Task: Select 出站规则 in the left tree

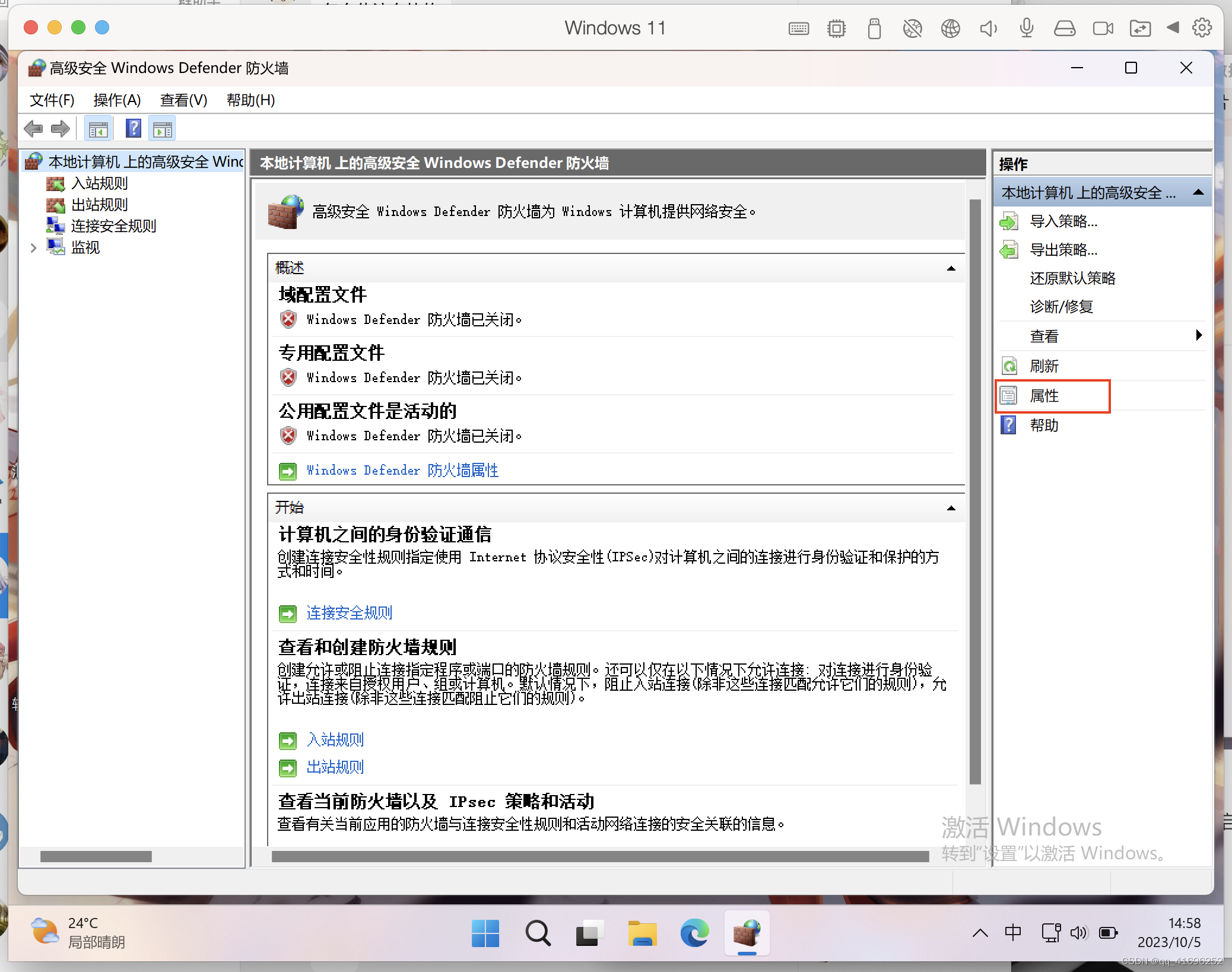Action: (99, 205)
